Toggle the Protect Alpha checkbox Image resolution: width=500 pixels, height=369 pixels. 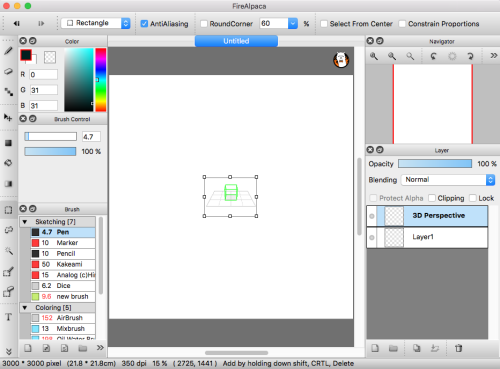(373, 198)
